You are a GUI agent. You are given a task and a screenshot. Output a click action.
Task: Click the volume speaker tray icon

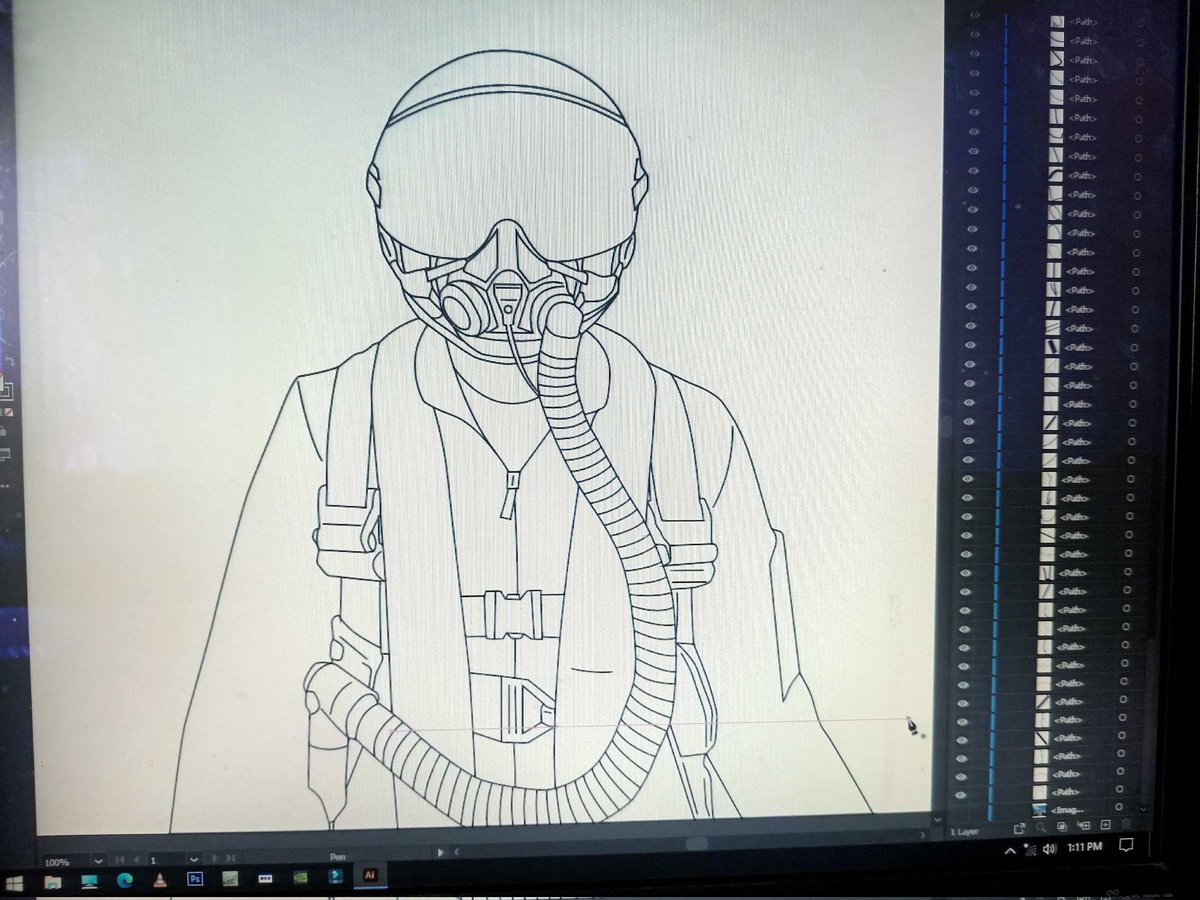pos(1049,849)
